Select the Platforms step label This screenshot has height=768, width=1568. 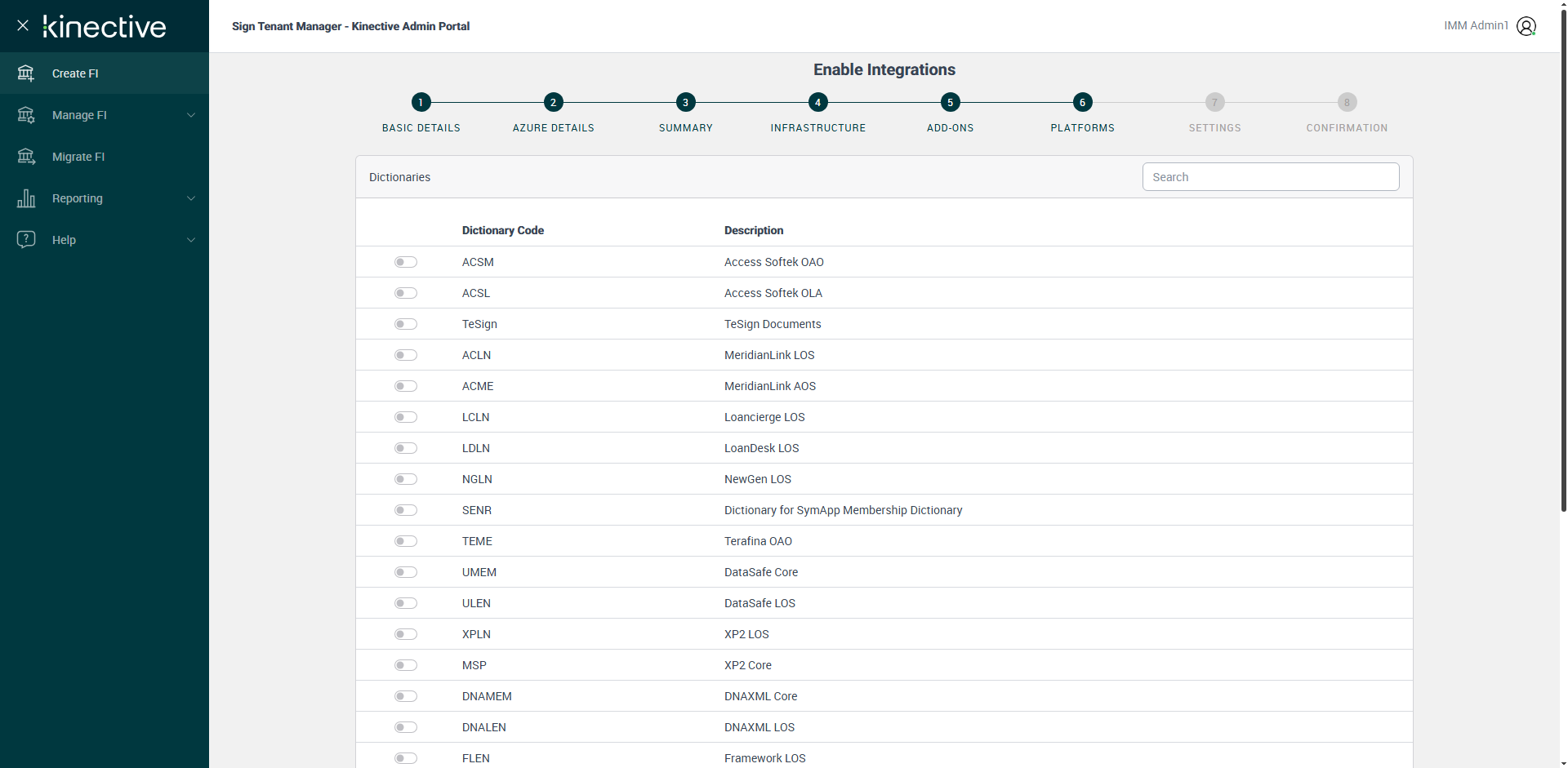(x=1083, y=128)
